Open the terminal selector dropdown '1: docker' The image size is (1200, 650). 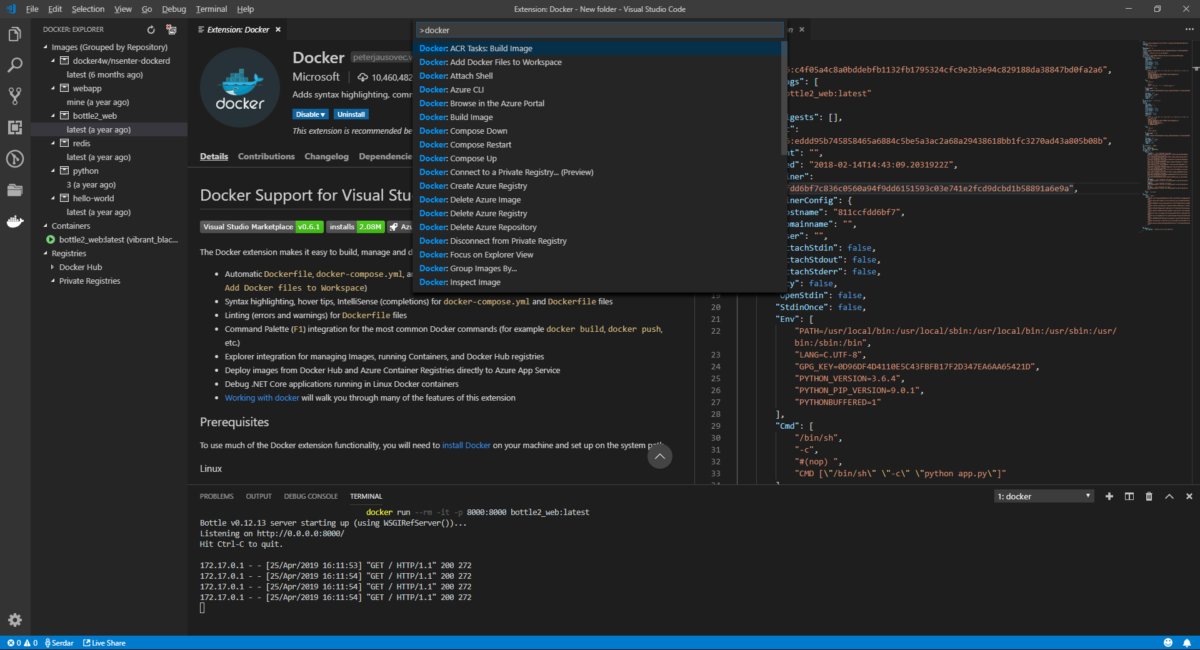click(x=1044, y=496)
